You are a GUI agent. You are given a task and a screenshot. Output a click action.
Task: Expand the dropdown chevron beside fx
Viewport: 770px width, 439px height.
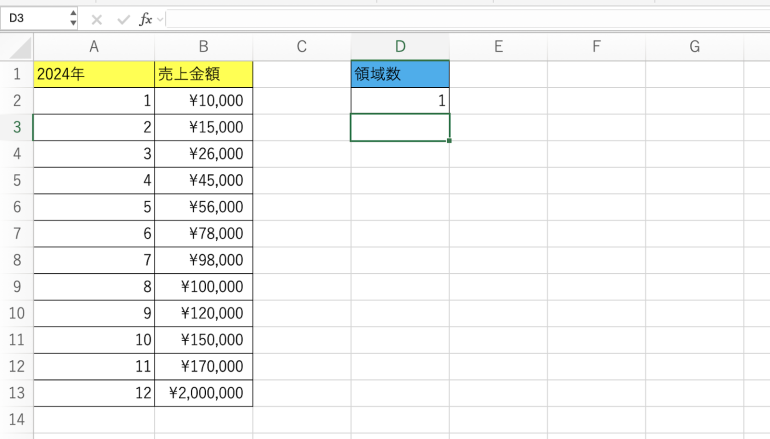(160, 19)
